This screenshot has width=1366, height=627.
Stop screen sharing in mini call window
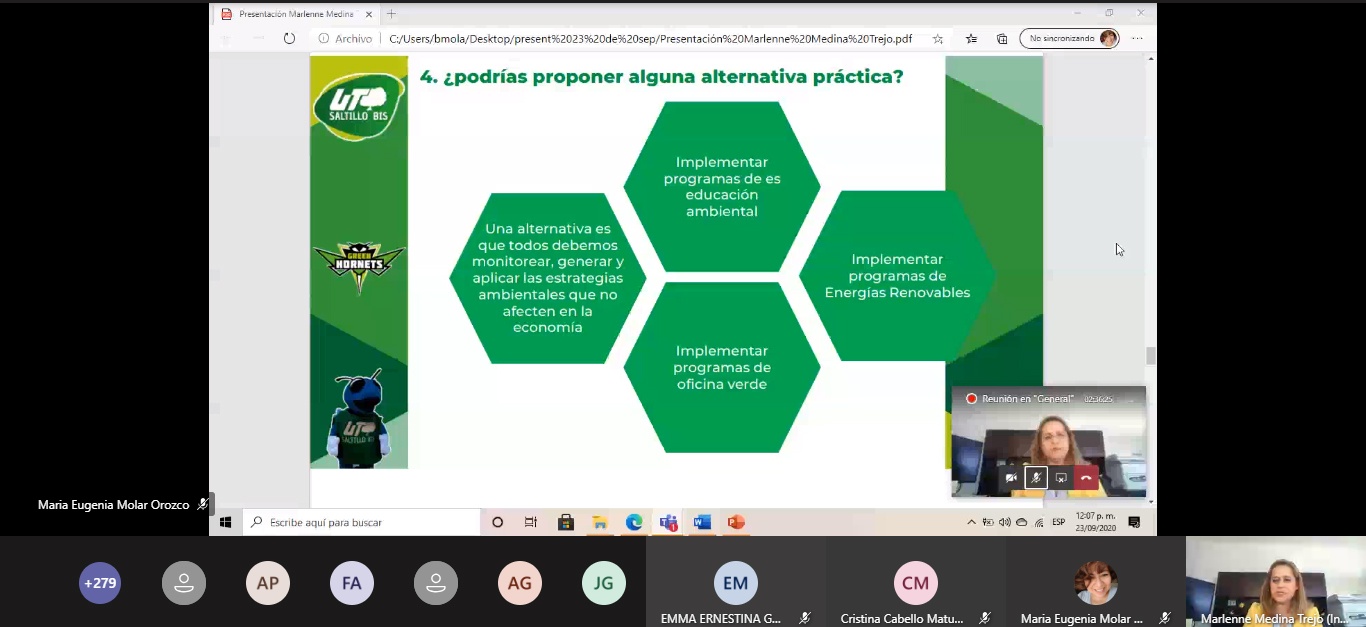click(1061, 478)
